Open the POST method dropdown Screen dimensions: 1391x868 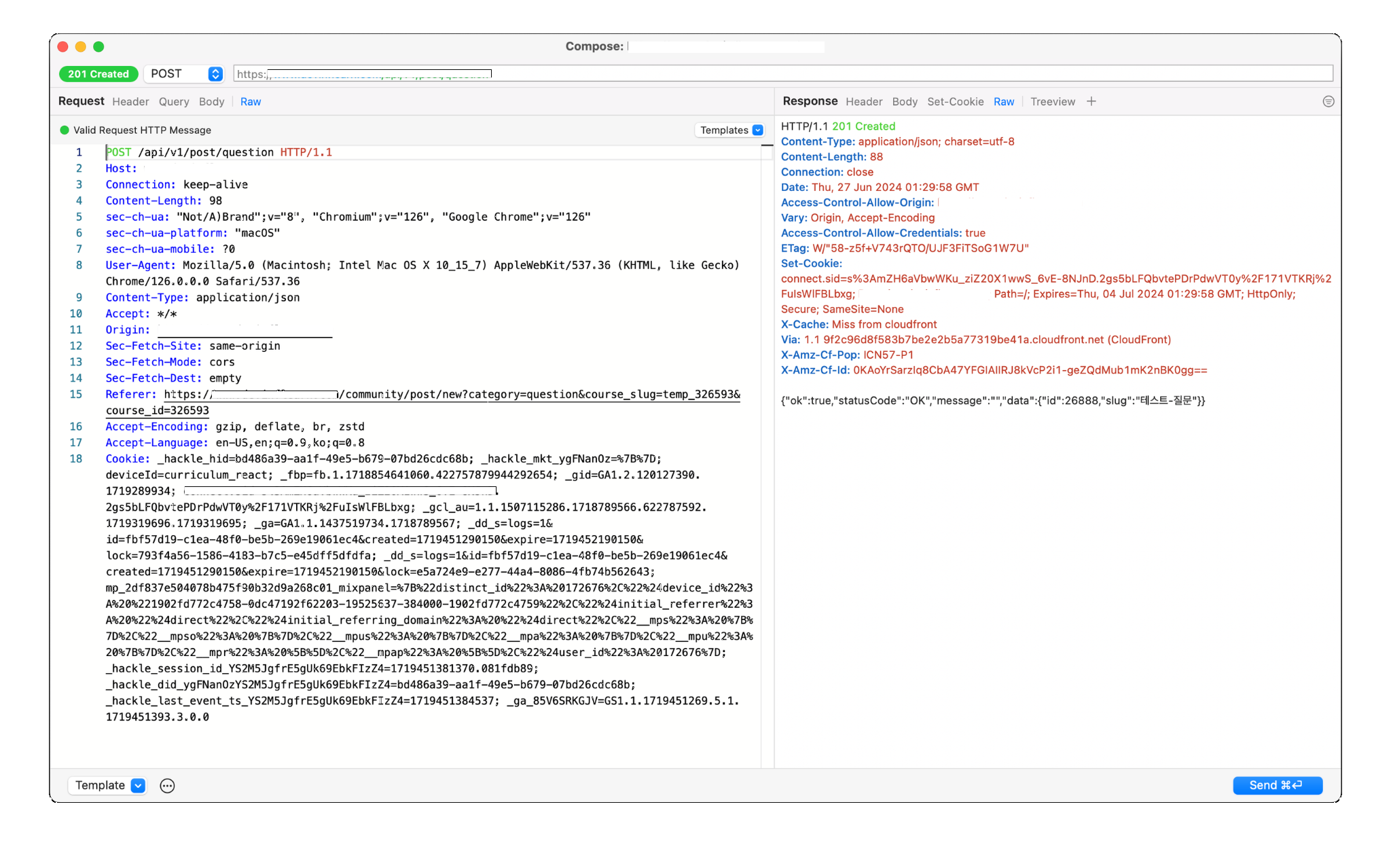point(185,73)
